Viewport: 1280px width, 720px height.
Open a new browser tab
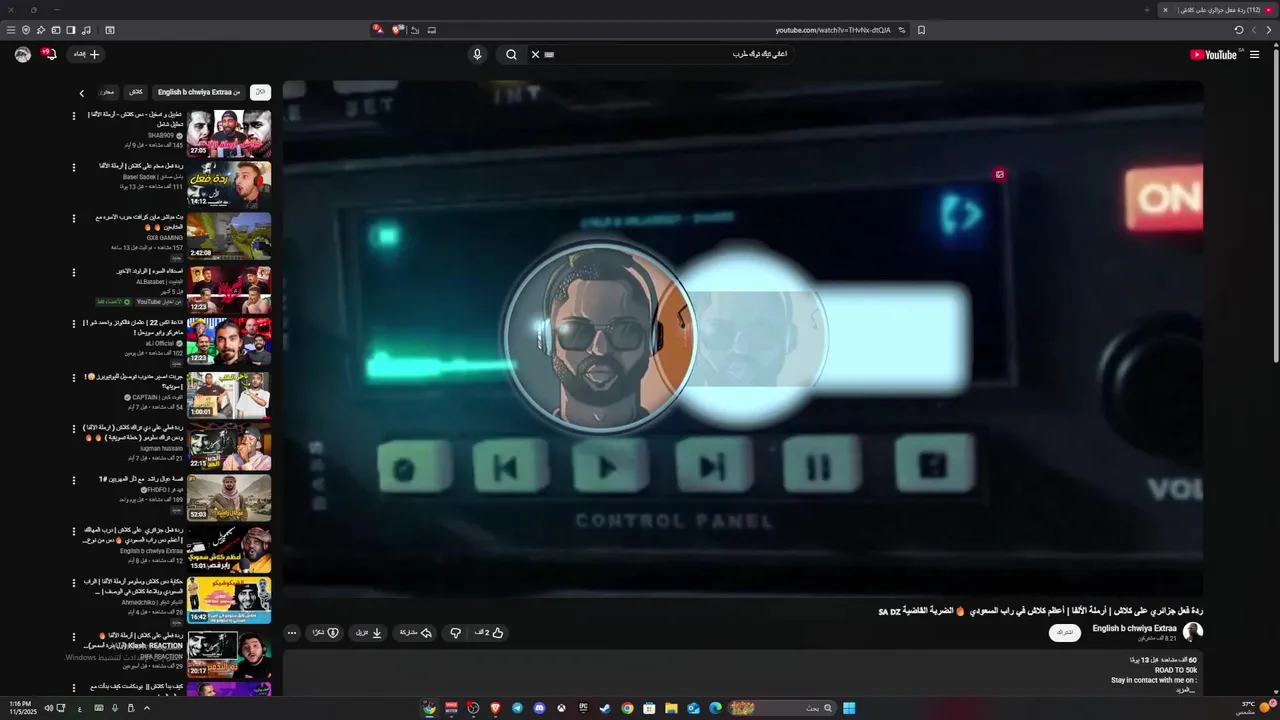[1147, 10]
